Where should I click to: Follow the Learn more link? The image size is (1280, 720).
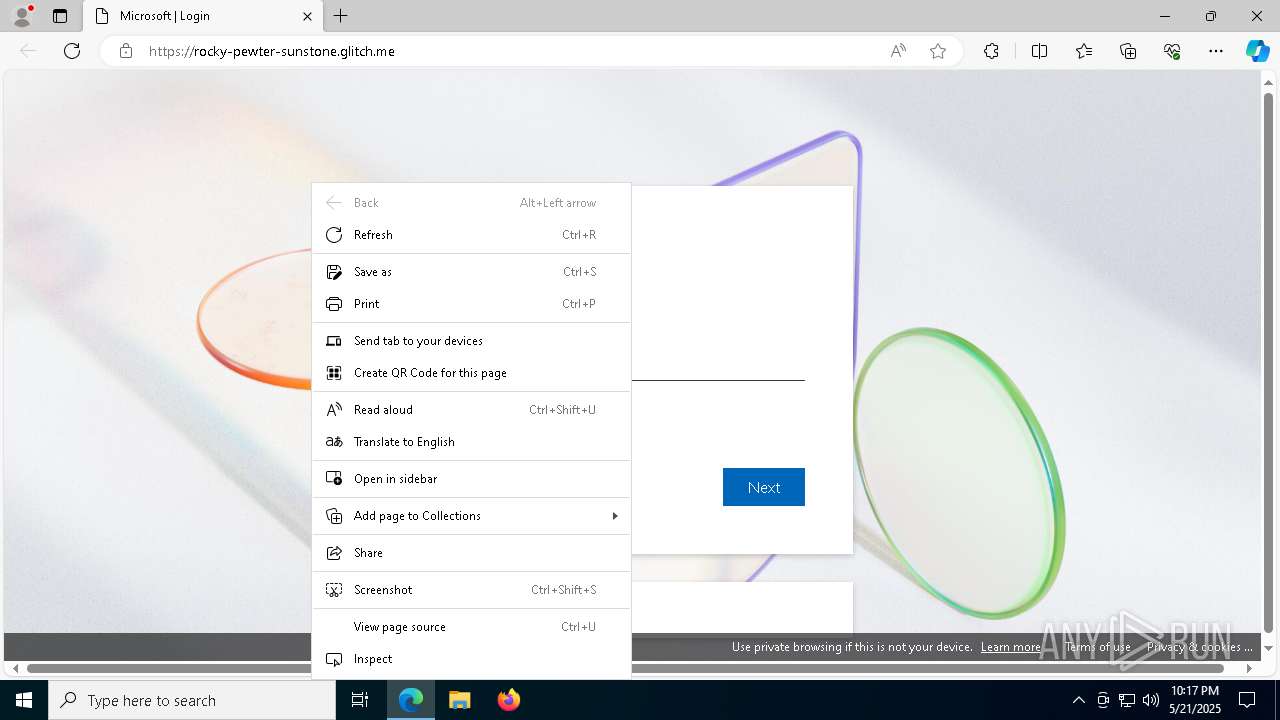click(x=1010, y=647)
